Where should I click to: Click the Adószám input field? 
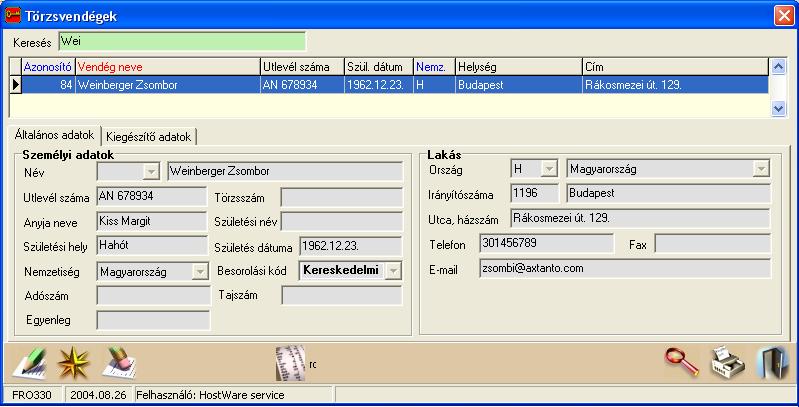(153, 295)
